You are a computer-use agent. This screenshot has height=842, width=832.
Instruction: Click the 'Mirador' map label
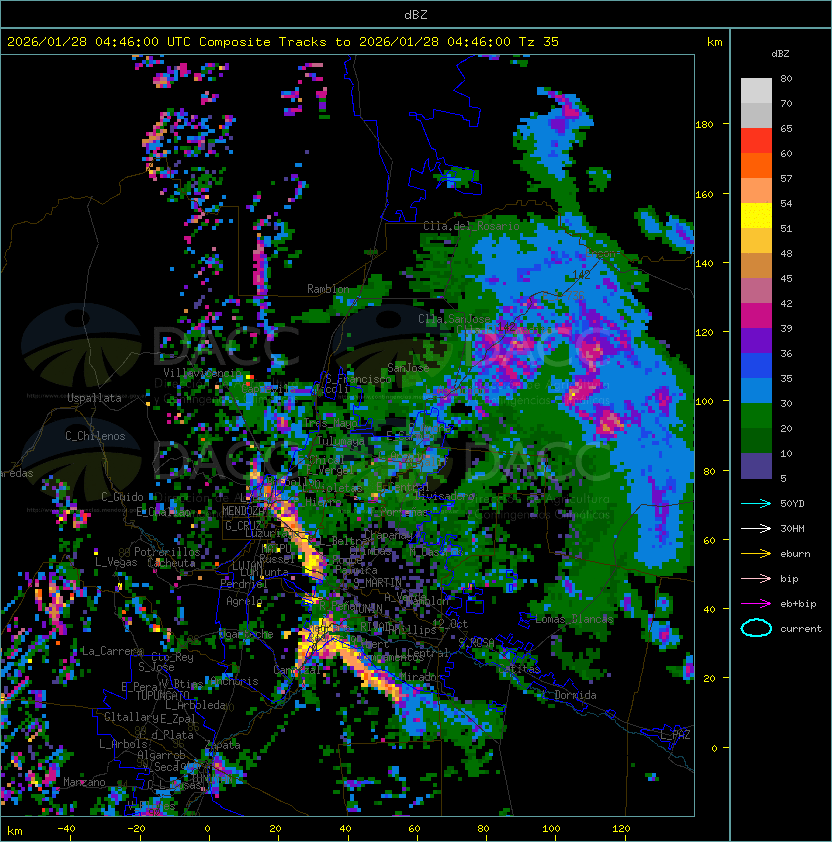click(421, 677)
